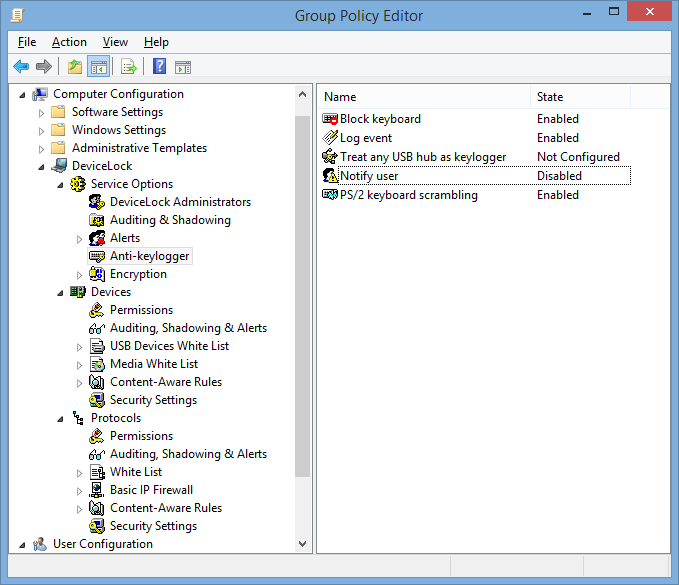Minimize the Group Policy Editor window
The image size is (679, 585).
click(587, 13)
